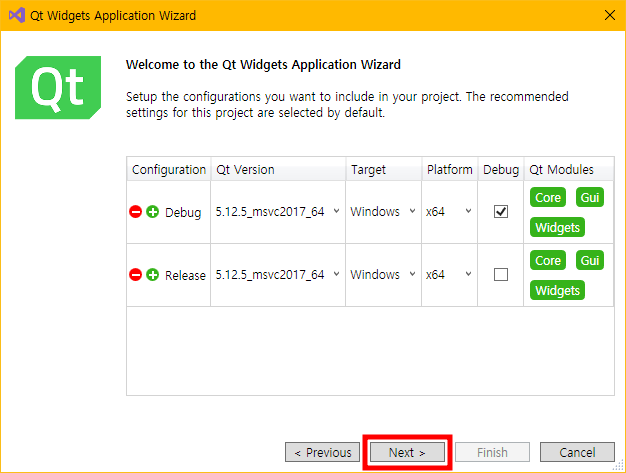Image resolution: width=626 pixels, height=473 pixels.
Task: Click the Gui module tag in the Release row
Action: pyautogui.click(x=590, y=260)
